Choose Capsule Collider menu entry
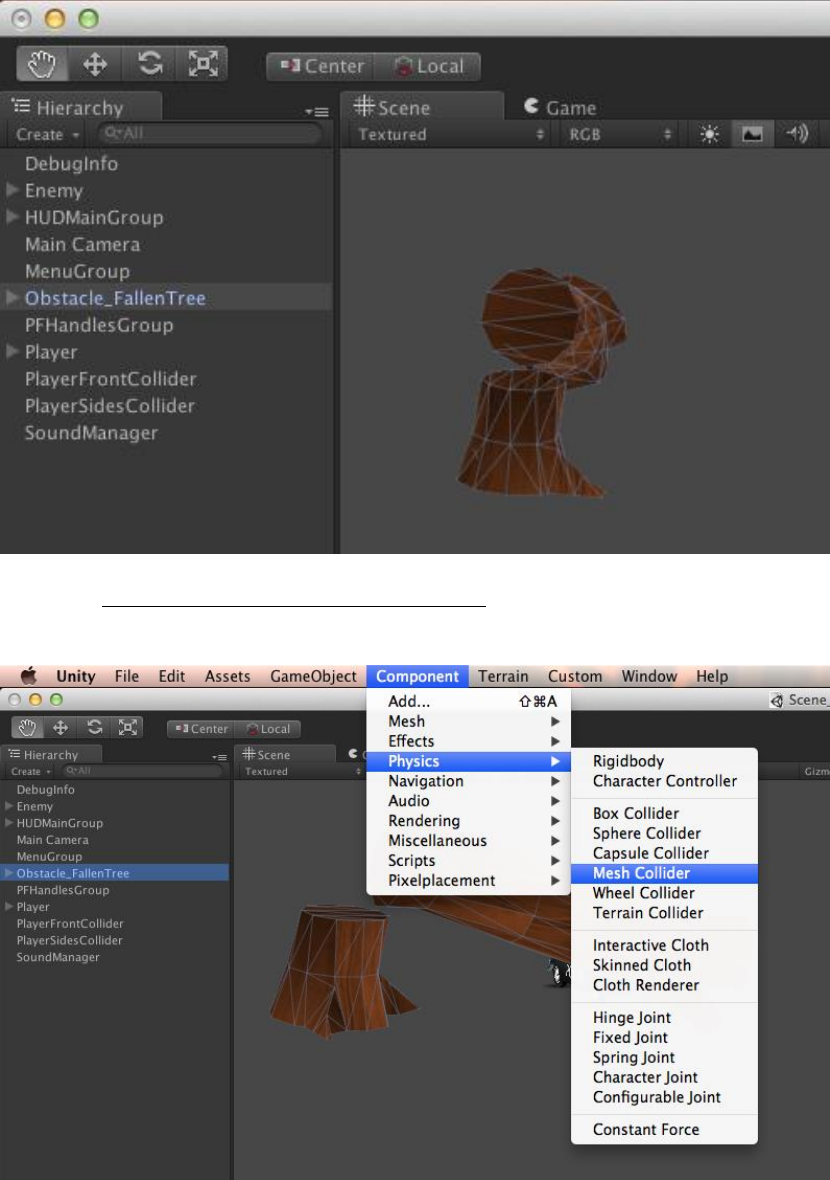The image size is (830, 1180). click(664, 853)
